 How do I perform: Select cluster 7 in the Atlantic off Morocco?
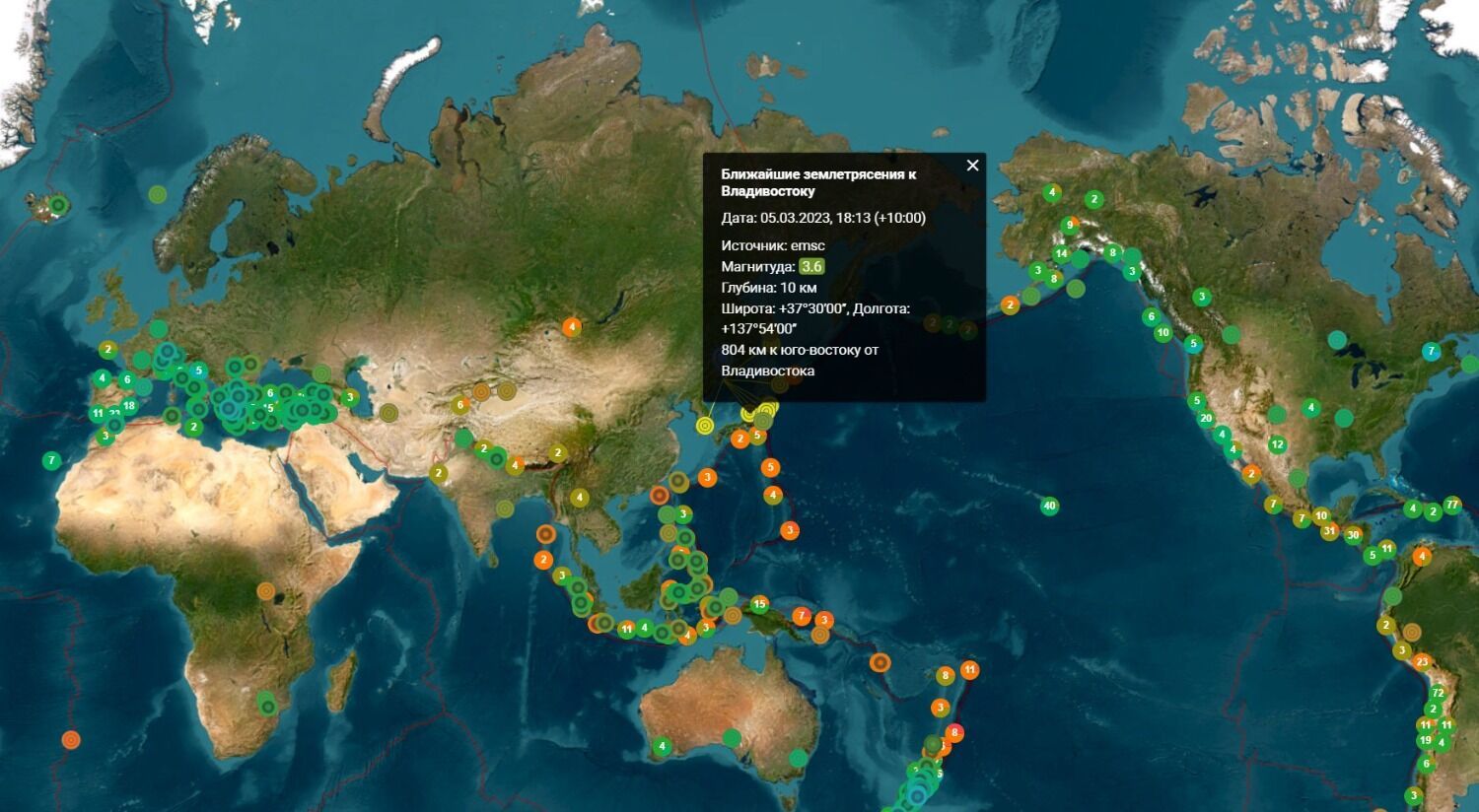click(52, 460)
